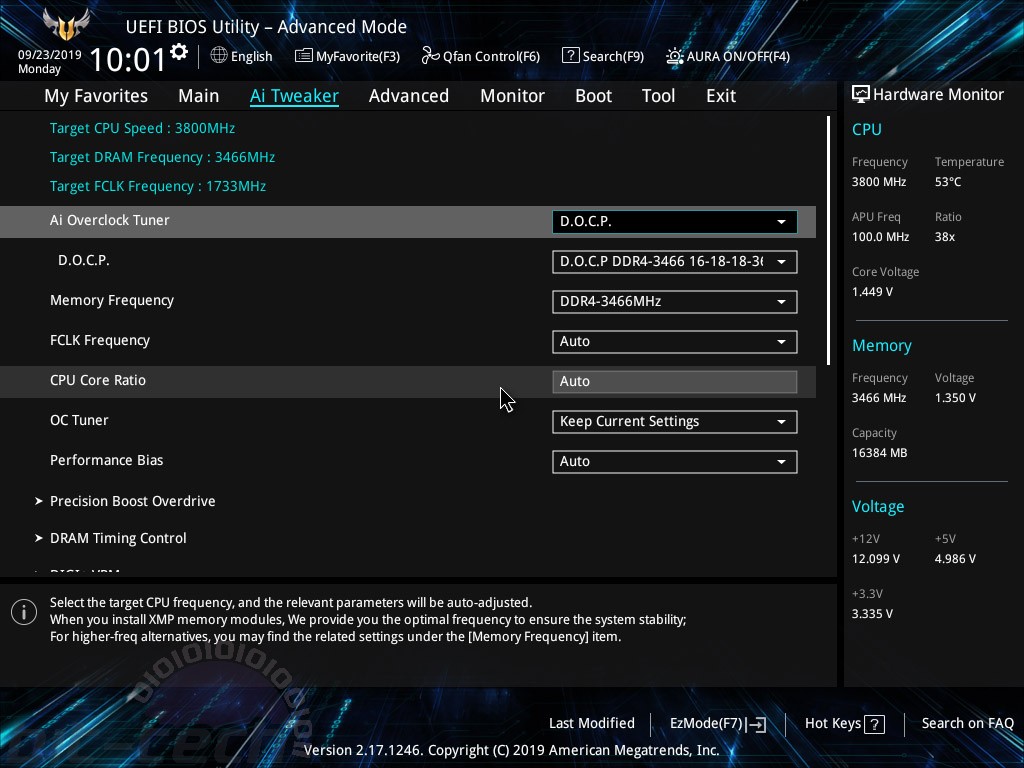Select the Performance Bias label
This screenshot has width=1024, height=768.
pyautogui.click(x=106, y=460)
